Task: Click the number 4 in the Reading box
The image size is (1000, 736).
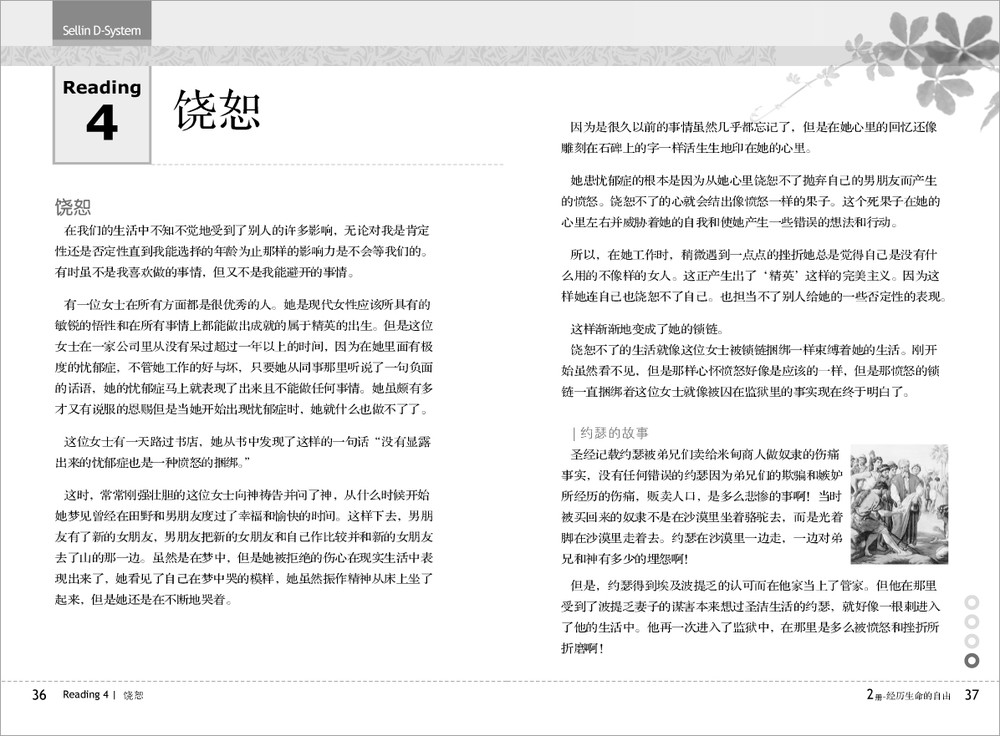Action: 102,124
